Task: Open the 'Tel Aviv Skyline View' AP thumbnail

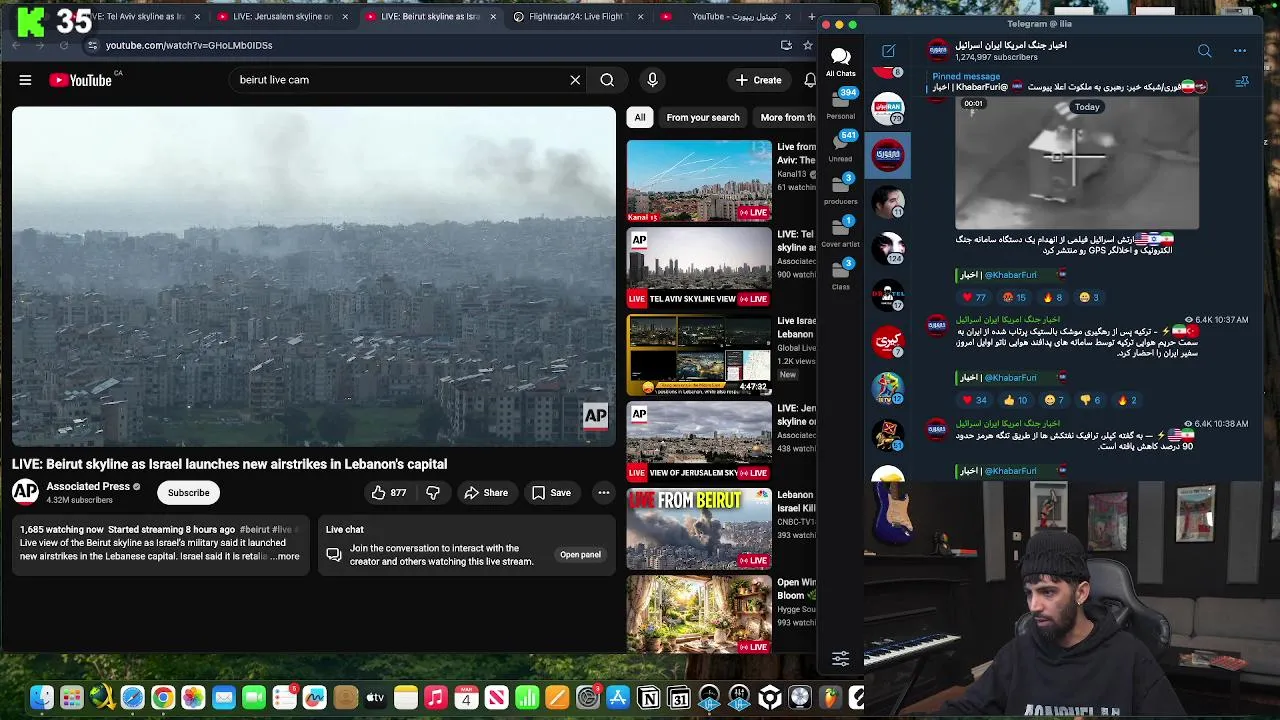Action: tap(699, 268)
